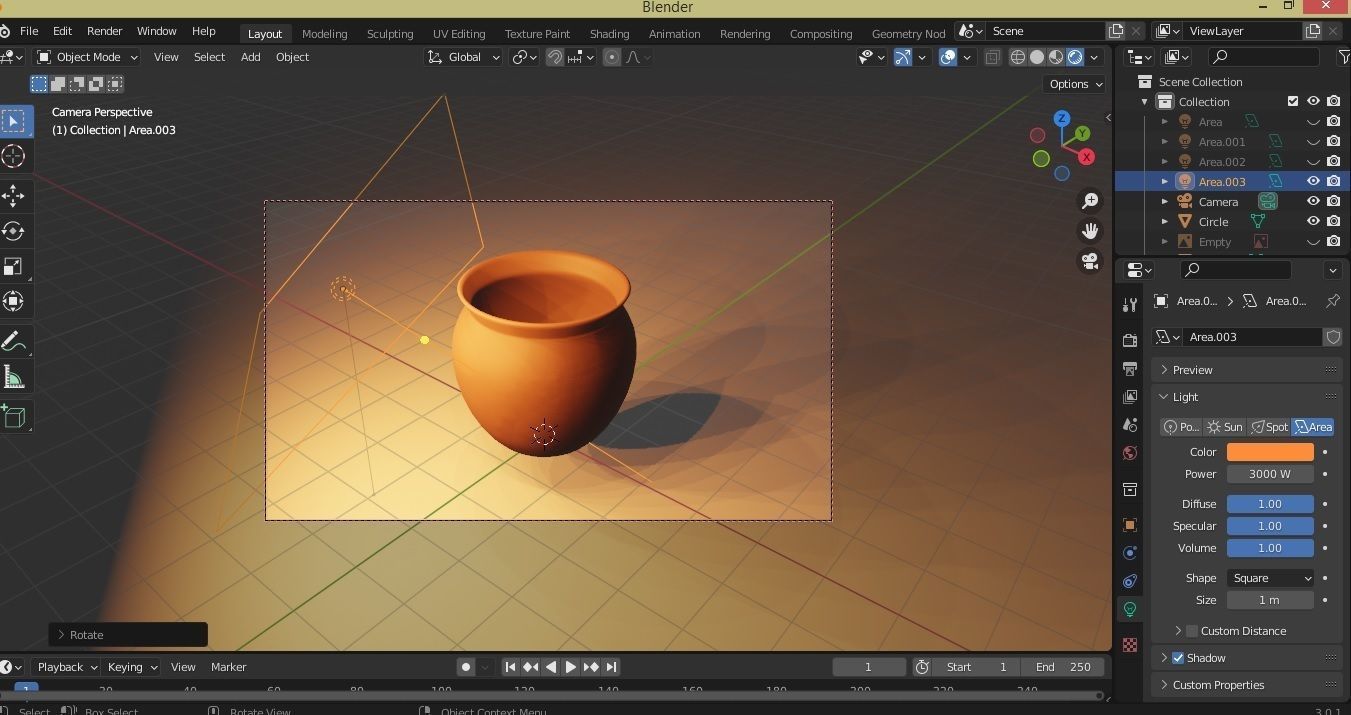Switch to the Modeling workspace tab
The image size is (1351, 715).
pos(324,33)
